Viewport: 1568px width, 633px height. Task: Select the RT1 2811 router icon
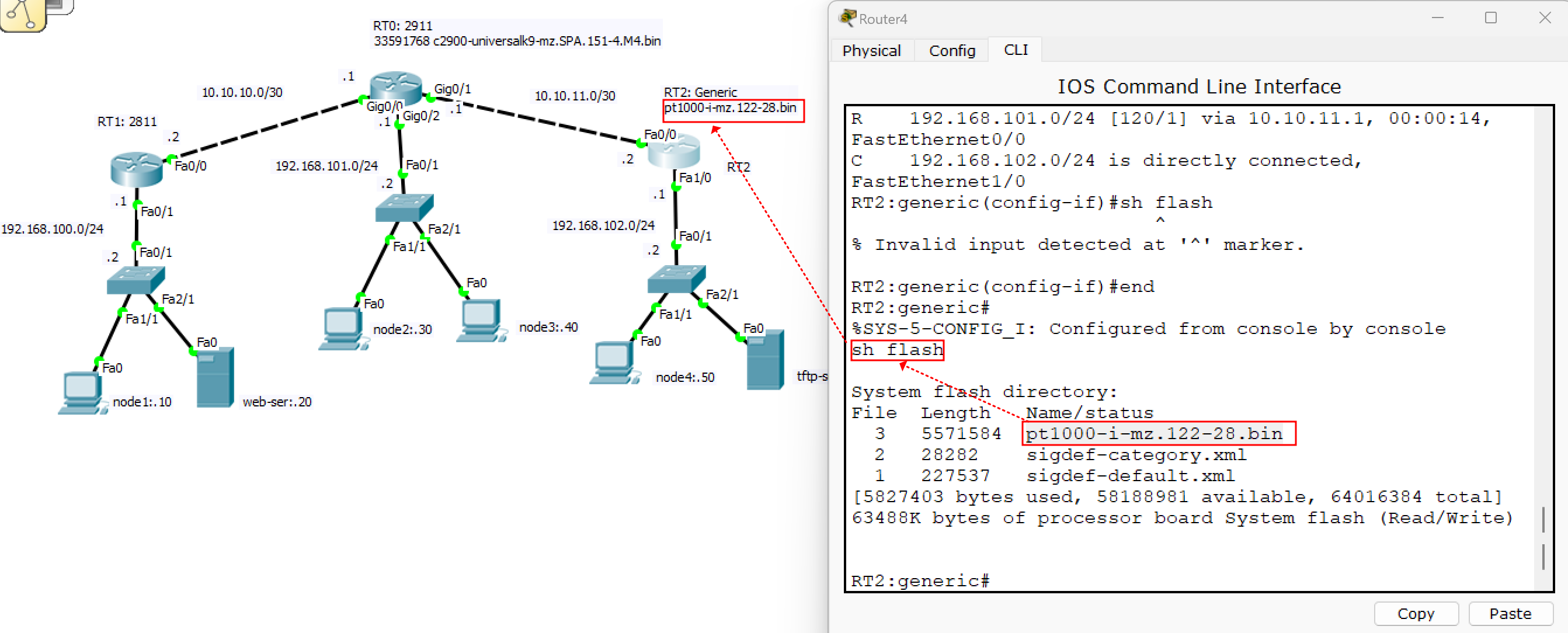[136, 169]
